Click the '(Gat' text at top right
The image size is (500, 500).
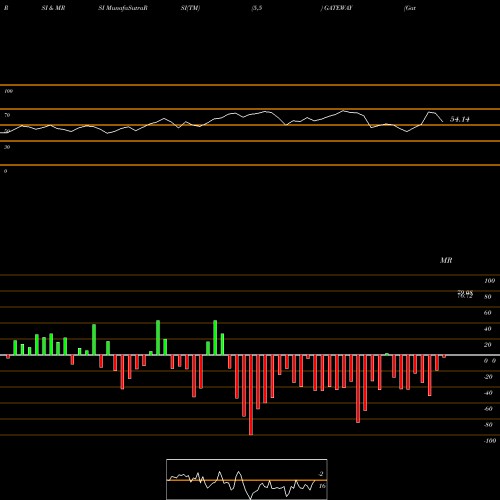410,8
